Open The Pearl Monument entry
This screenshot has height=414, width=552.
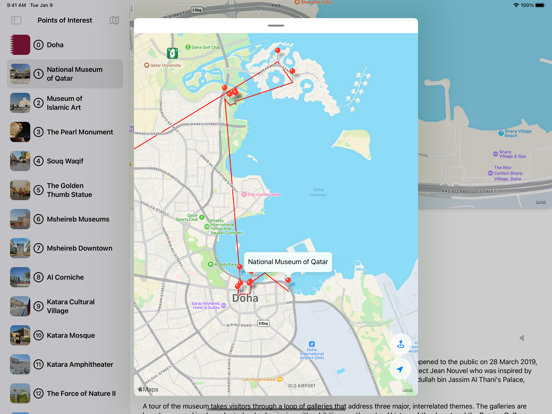[x=65, y=132]
